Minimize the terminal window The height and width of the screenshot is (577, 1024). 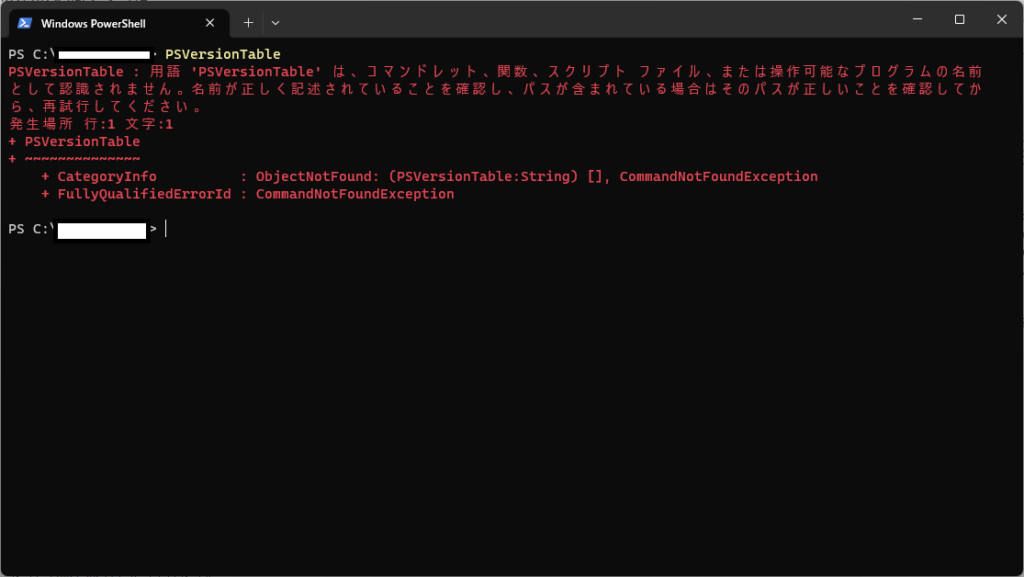[x=915, y=20]
